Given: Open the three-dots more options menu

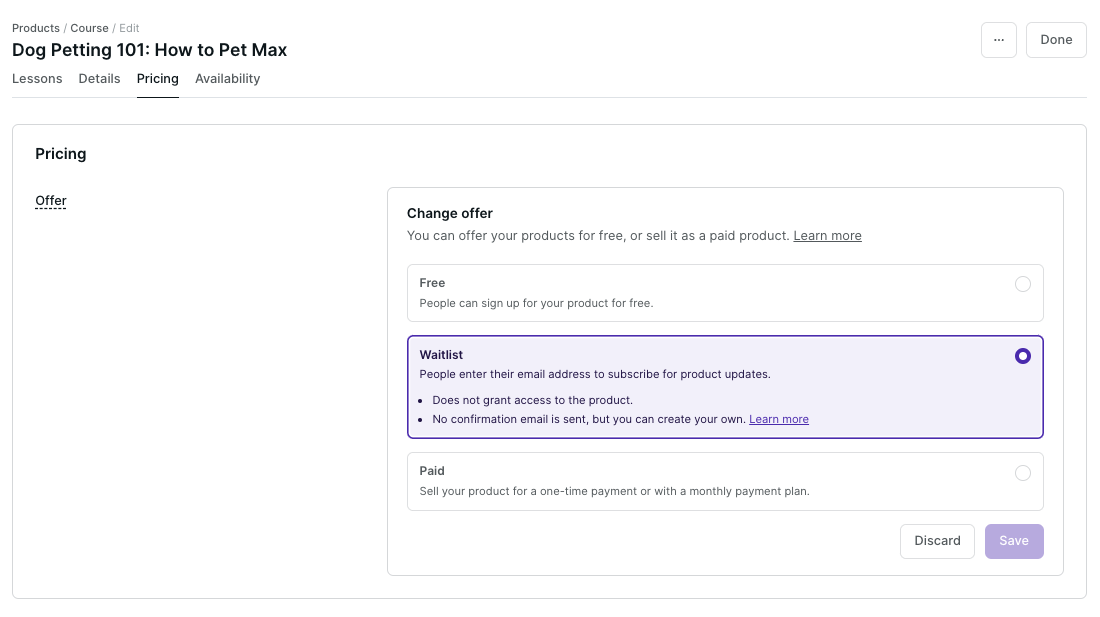Looking at the screenshot, I should point(999,40).
